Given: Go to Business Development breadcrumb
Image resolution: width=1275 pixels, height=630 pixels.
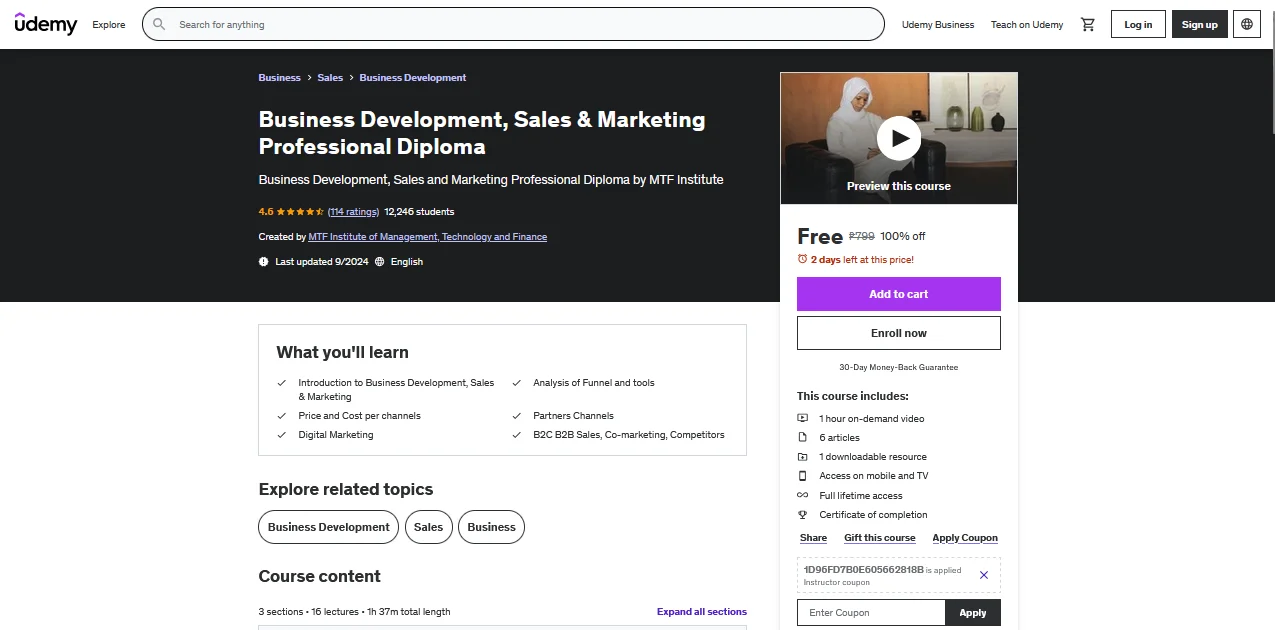Looking at the screenshot, I should click(x=413, y=77).
